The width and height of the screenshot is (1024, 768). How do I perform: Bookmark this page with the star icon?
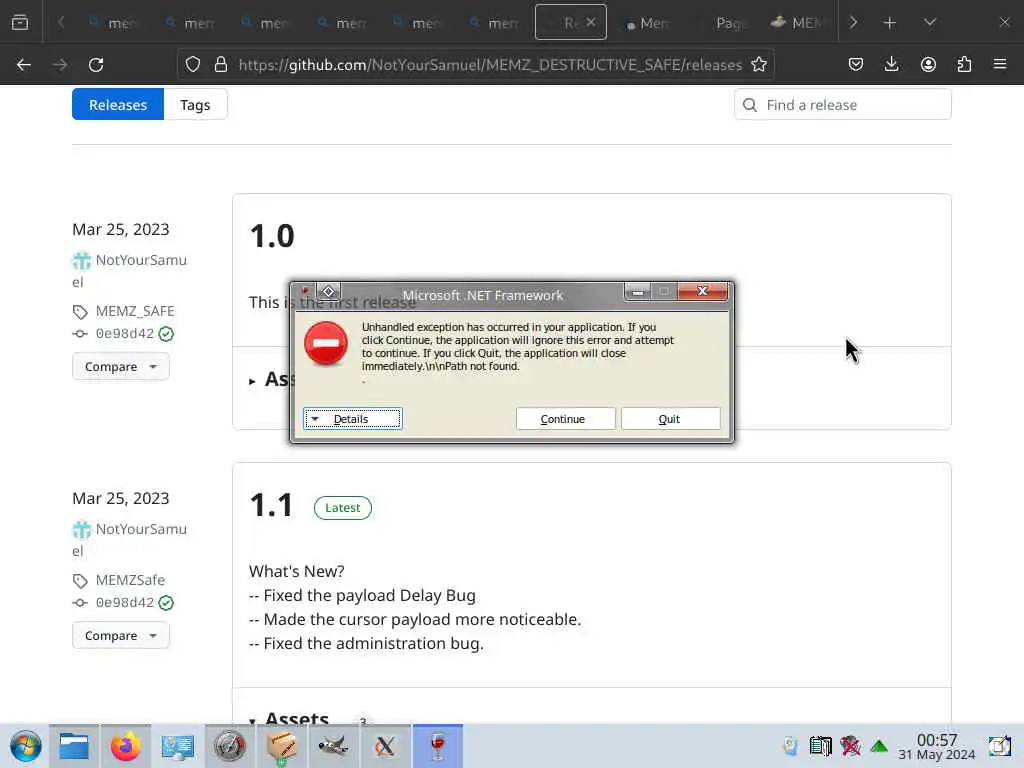point(759,65)
